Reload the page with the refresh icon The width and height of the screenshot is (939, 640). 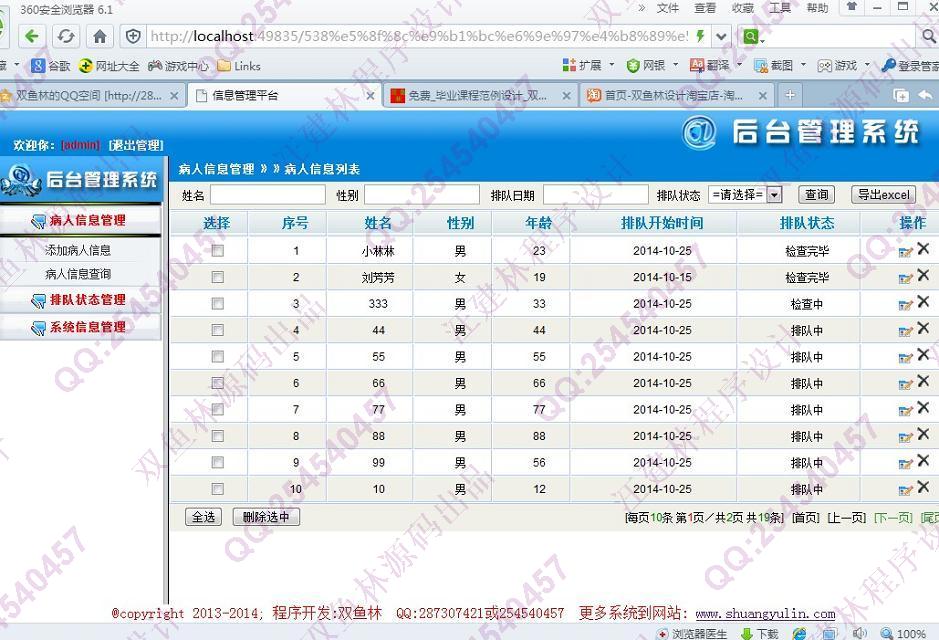[66, 36]
